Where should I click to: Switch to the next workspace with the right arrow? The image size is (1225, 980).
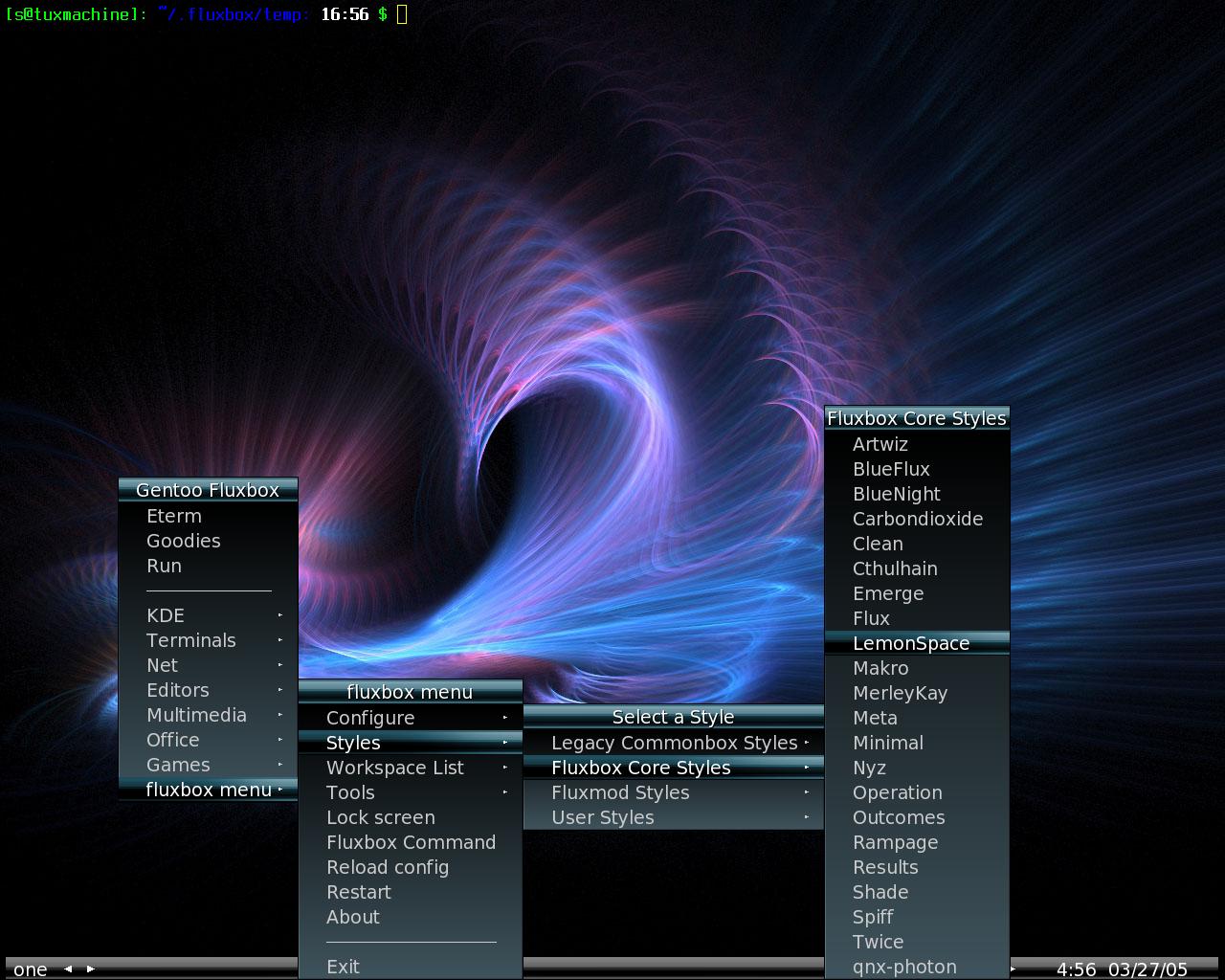tap(91, 969)
